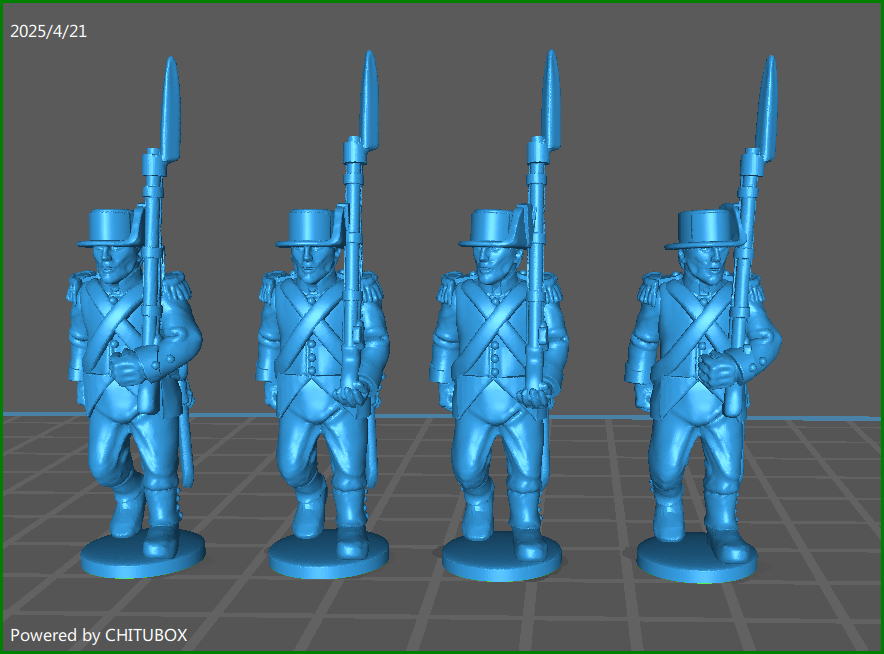Click the third soldier's bearded face
The width and height of the screenshot is (884, 654).
(x=492, y=265)
